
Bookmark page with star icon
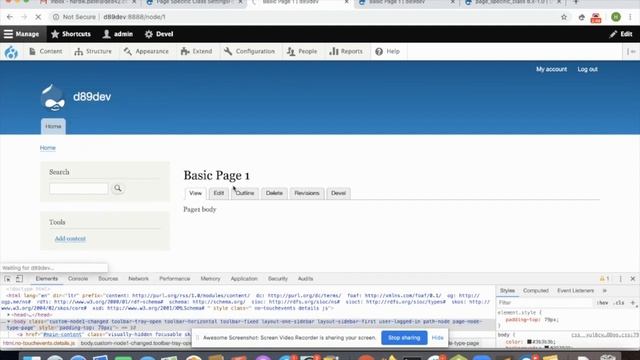click(x=564, y=17)
